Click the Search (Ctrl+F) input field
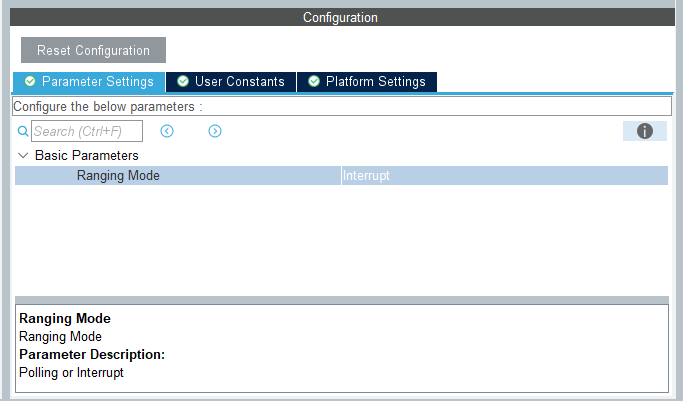The image size is (683, 405). point(87,131)
